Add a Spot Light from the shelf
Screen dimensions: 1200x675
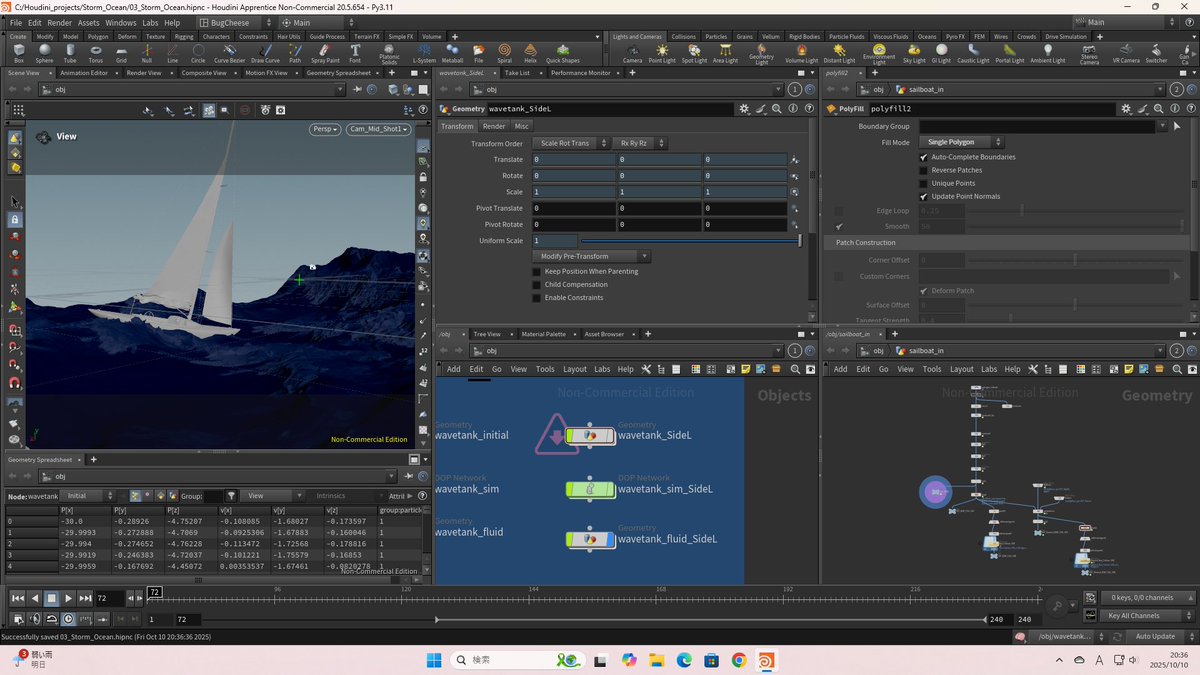pos(693,52)
